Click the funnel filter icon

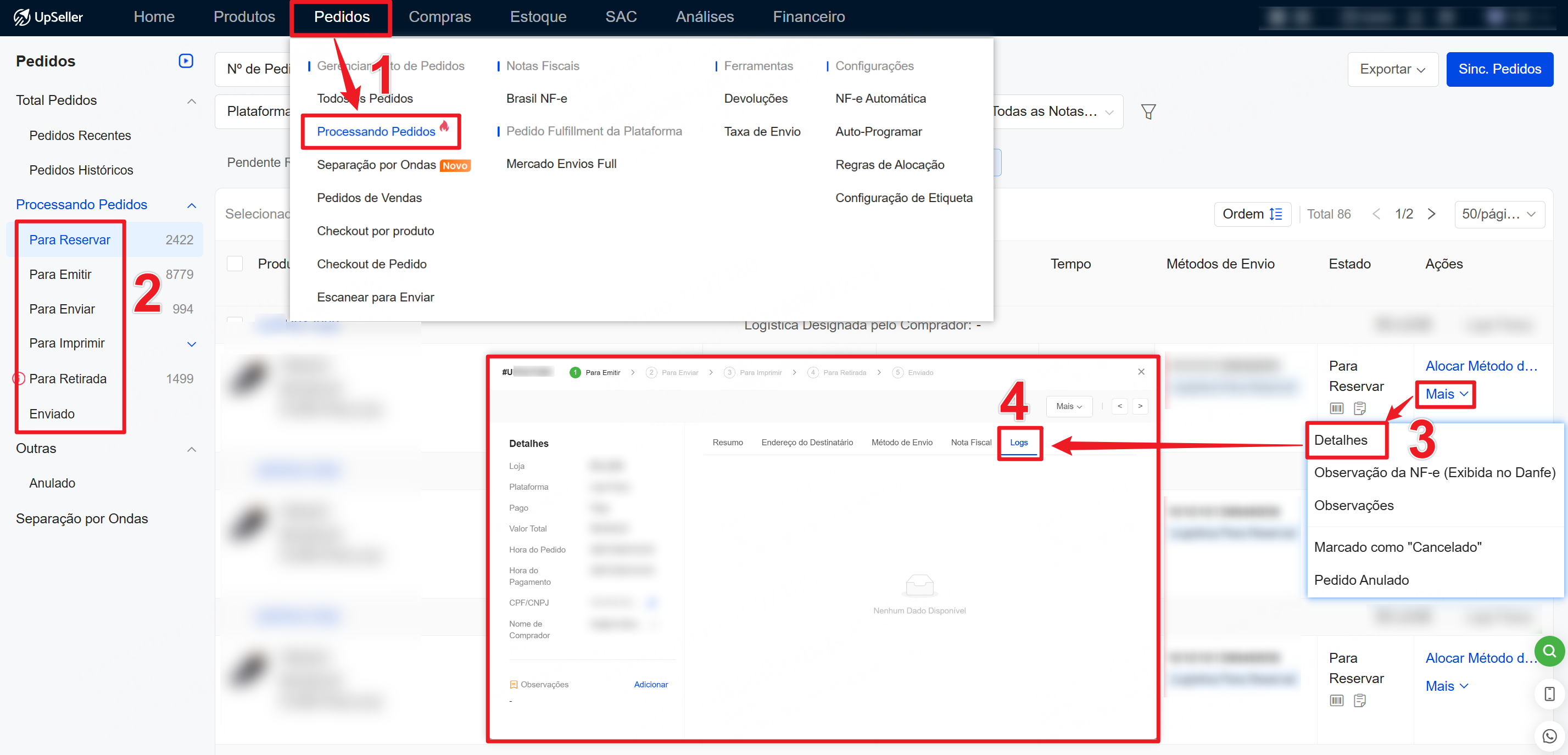(x=1148, y=112)
